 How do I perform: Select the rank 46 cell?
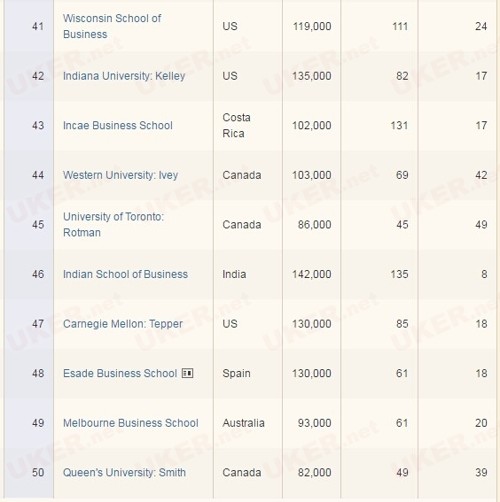[29, 274]
